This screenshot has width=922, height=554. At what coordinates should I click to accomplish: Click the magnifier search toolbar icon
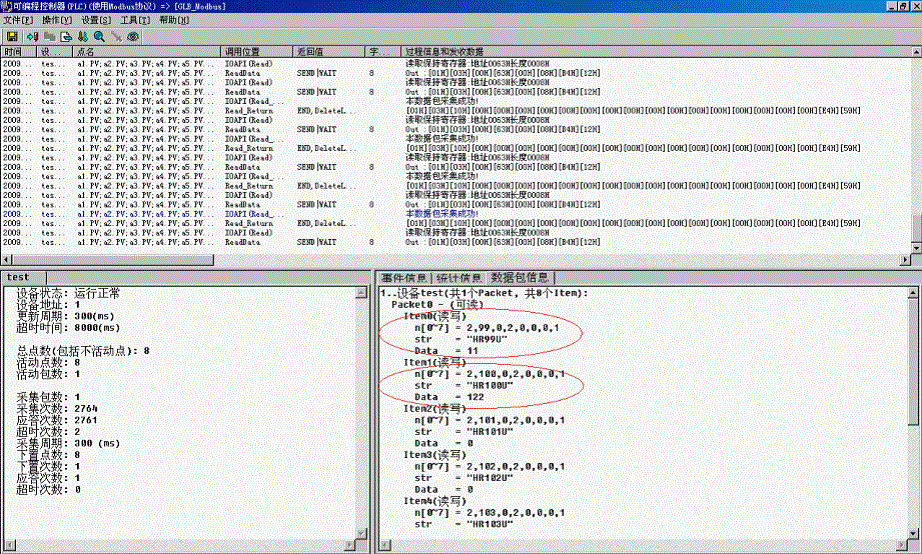click(x=99, y=36)
